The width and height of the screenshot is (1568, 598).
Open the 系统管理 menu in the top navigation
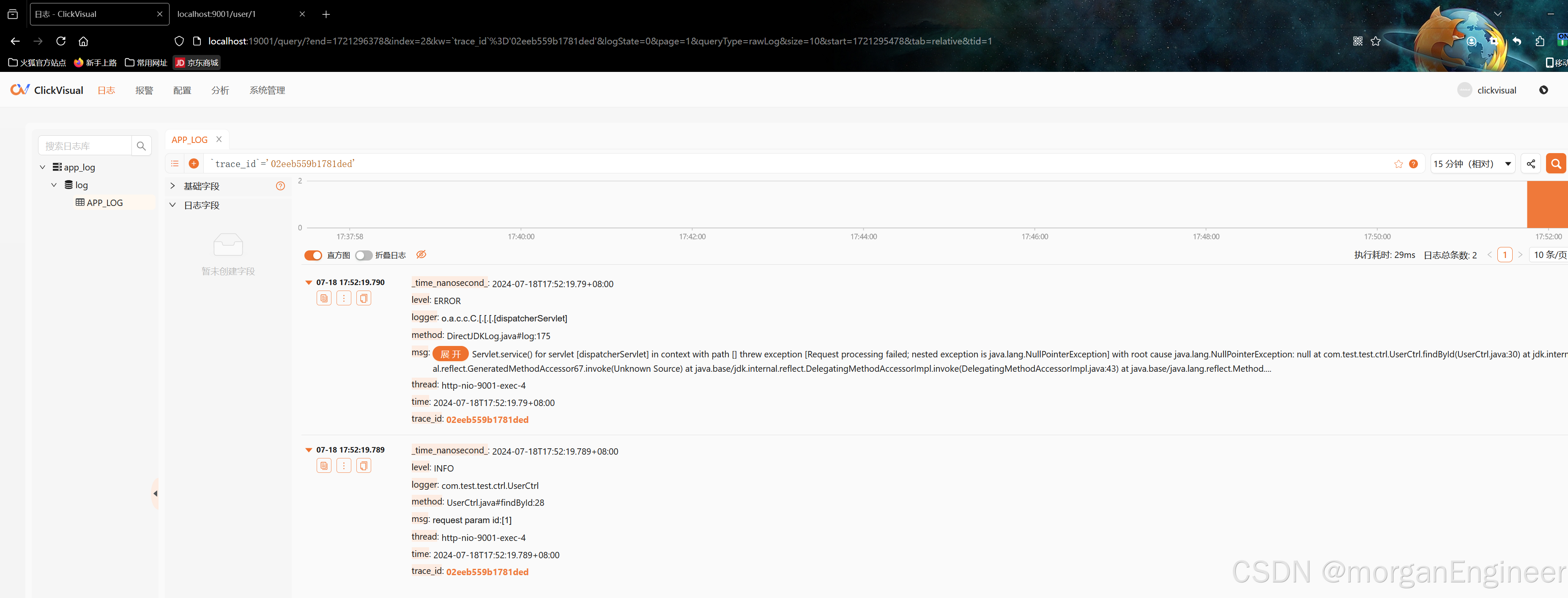point(267,90)
